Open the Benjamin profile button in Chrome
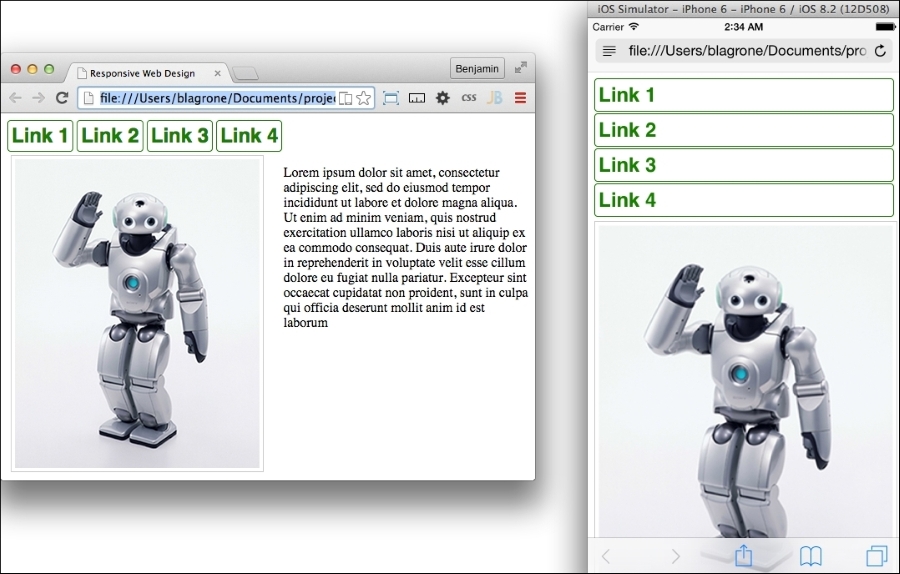Screen dimensions: 900x574 pos(477,68)
